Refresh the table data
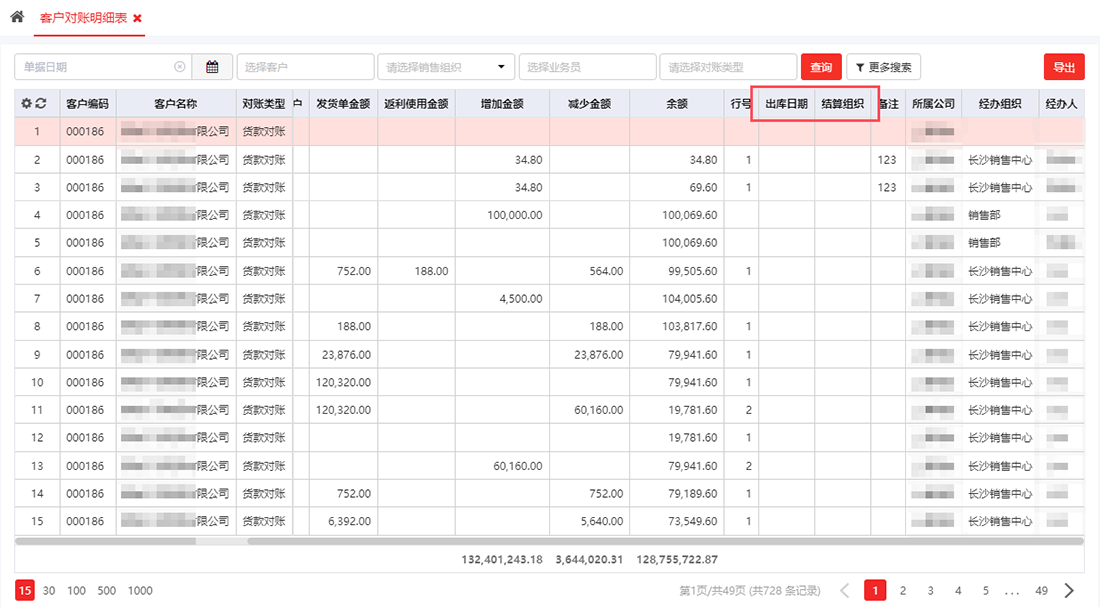This screenshot has width=1100, height=607. pos(41,103)
